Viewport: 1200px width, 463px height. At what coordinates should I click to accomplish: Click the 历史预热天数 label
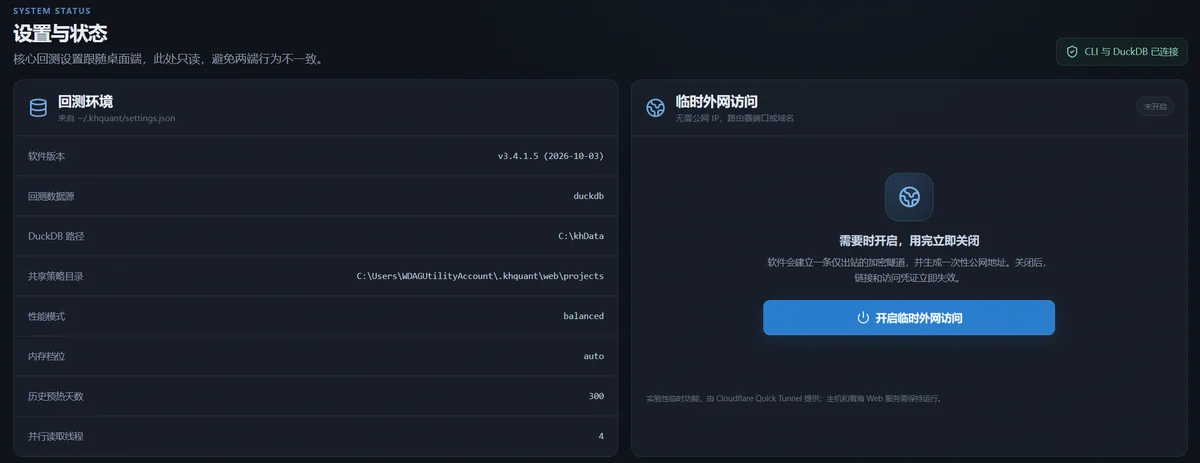click(56, 396)
